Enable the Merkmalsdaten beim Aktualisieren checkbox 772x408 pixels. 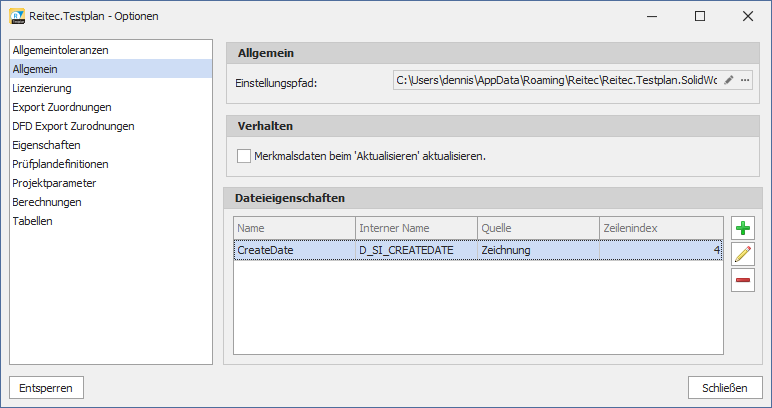pos(244,156)
